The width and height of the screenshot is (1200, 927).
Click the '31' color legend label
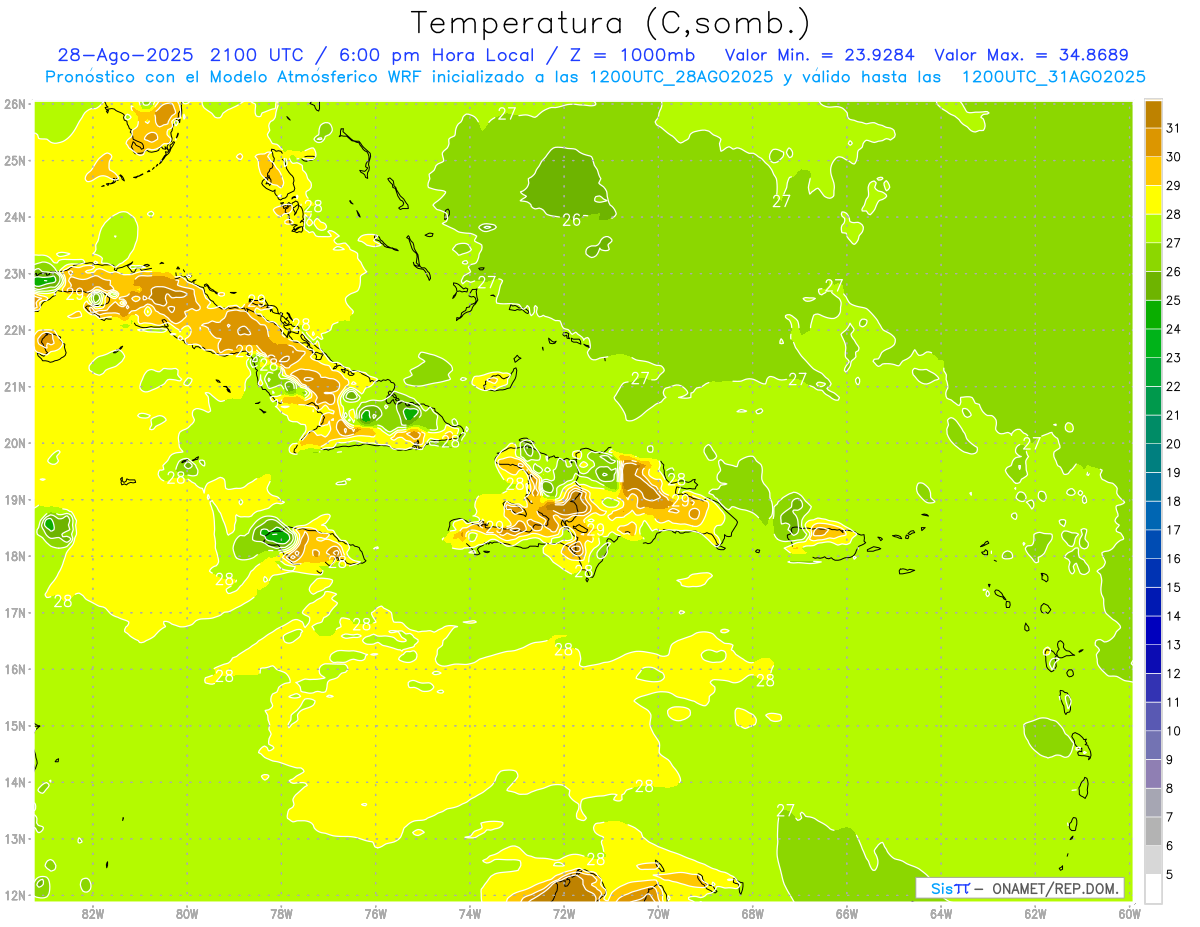(x=1173, y=128)
